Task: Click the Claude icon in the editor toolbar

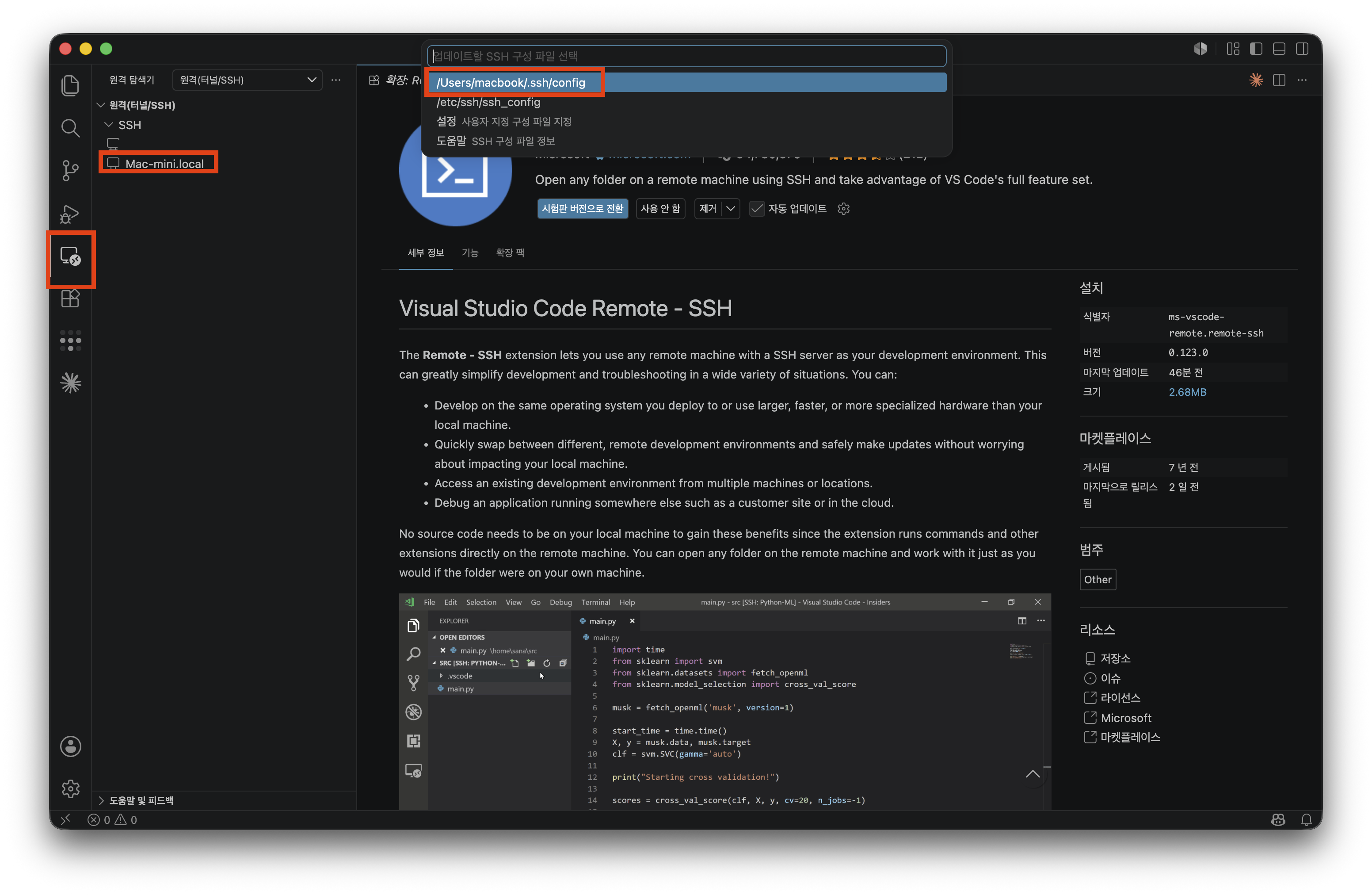Action: (1256, 80)
